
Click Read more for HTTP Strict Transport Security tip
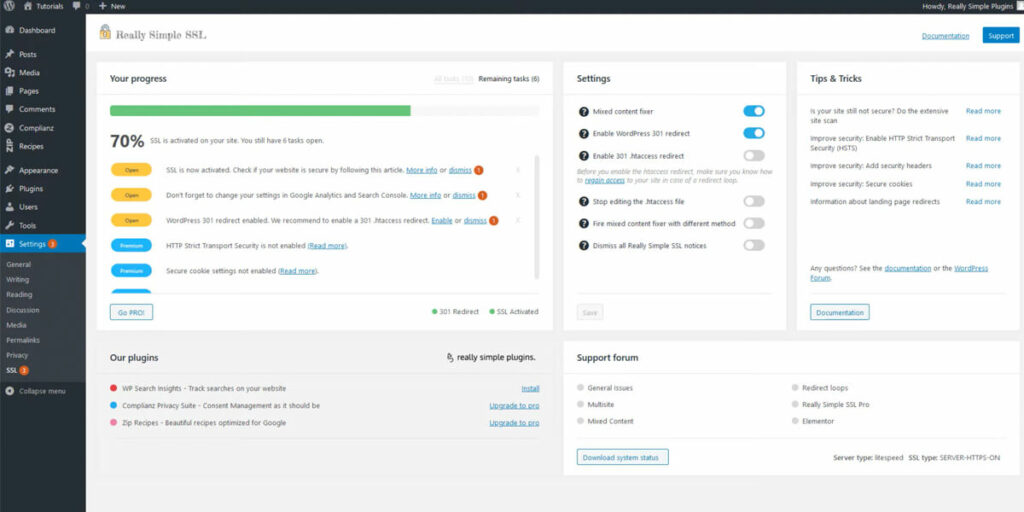click(x=983, y=138)
